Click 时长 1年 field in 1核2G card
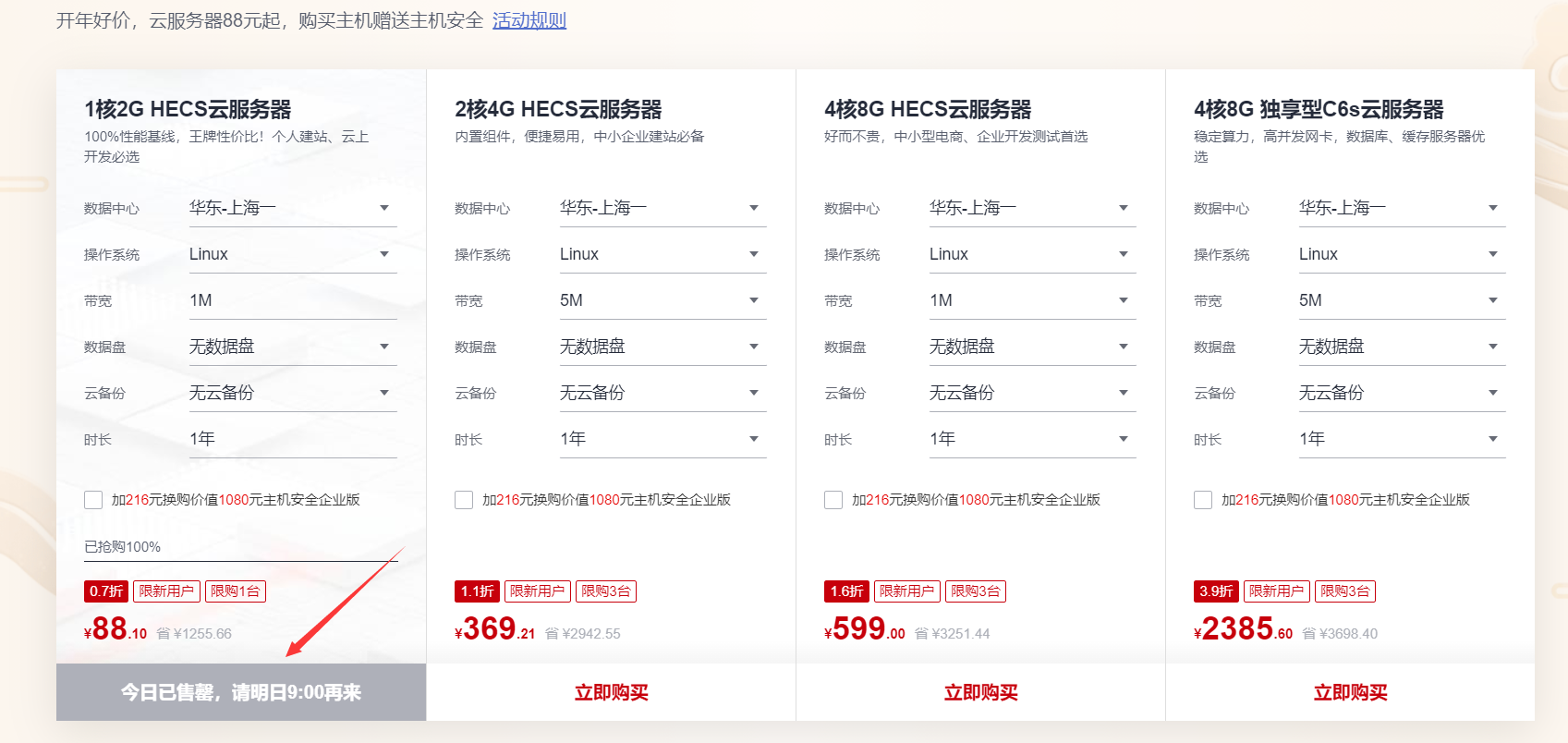Image resolution: width=1568 pixels, height=743 pixels. pyautogui.click(x=293, y=439)
